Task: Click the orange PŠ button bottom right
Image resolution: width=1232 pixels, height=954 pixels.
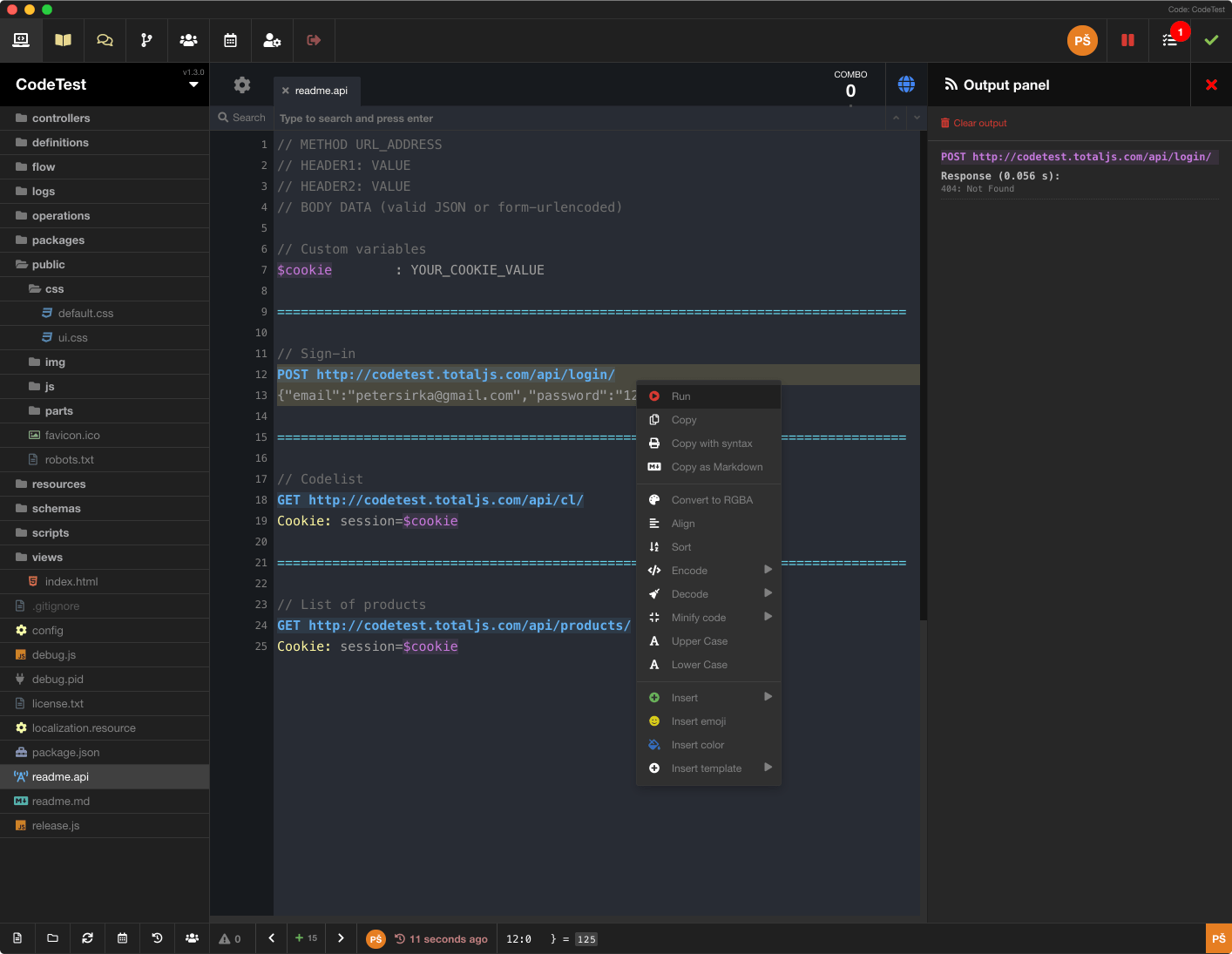Action: tap(1219, 938)
